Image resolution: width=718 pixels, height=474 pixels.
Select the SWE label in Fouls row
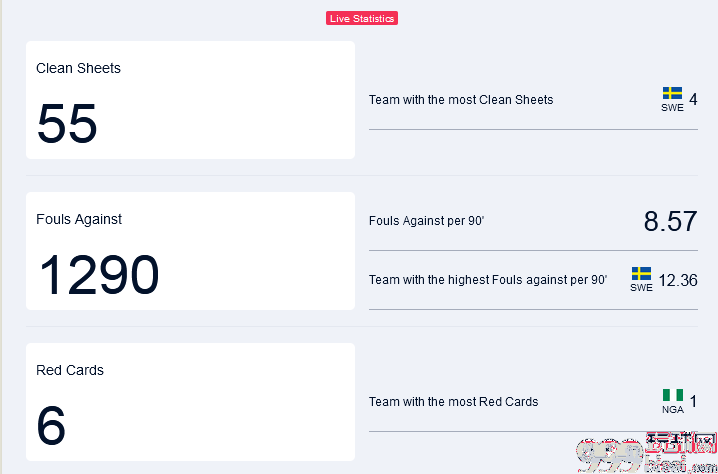[x=642, y=288]
